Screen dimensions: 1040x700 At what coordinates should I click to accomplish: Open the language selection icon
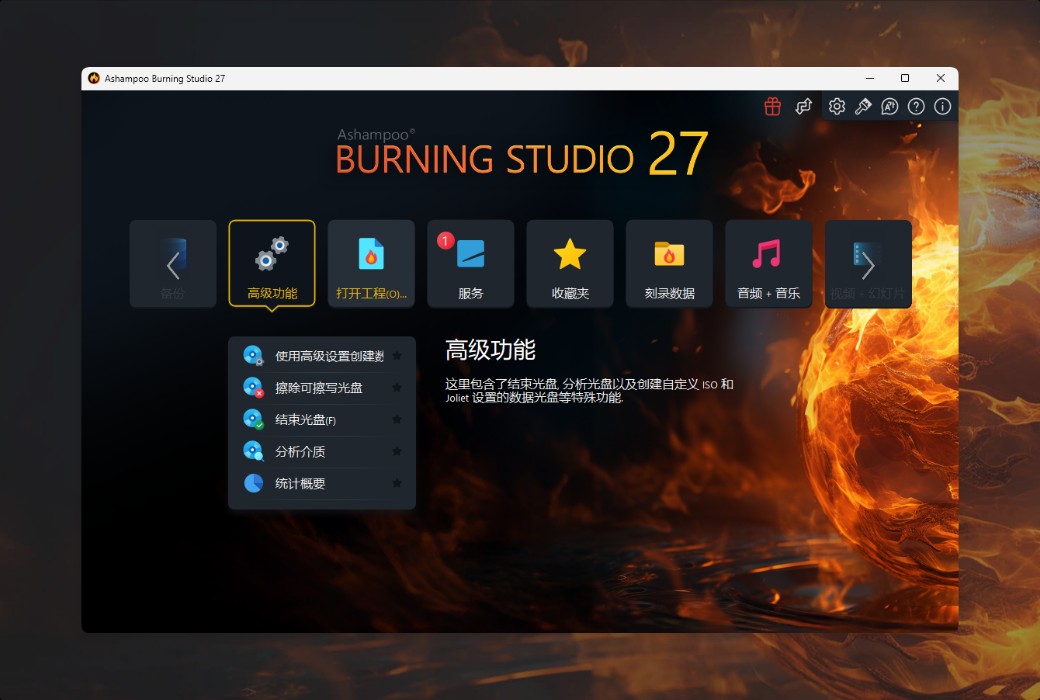click(889, 106)
